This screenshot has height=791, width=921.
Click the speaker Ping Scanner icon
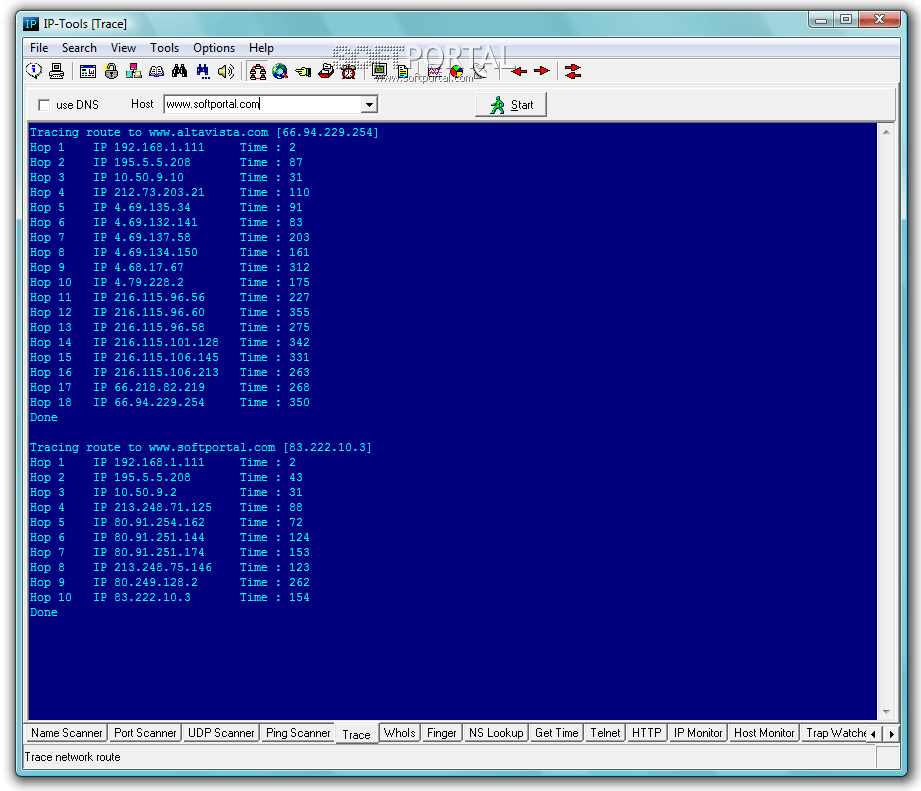[x=226, y=71]
